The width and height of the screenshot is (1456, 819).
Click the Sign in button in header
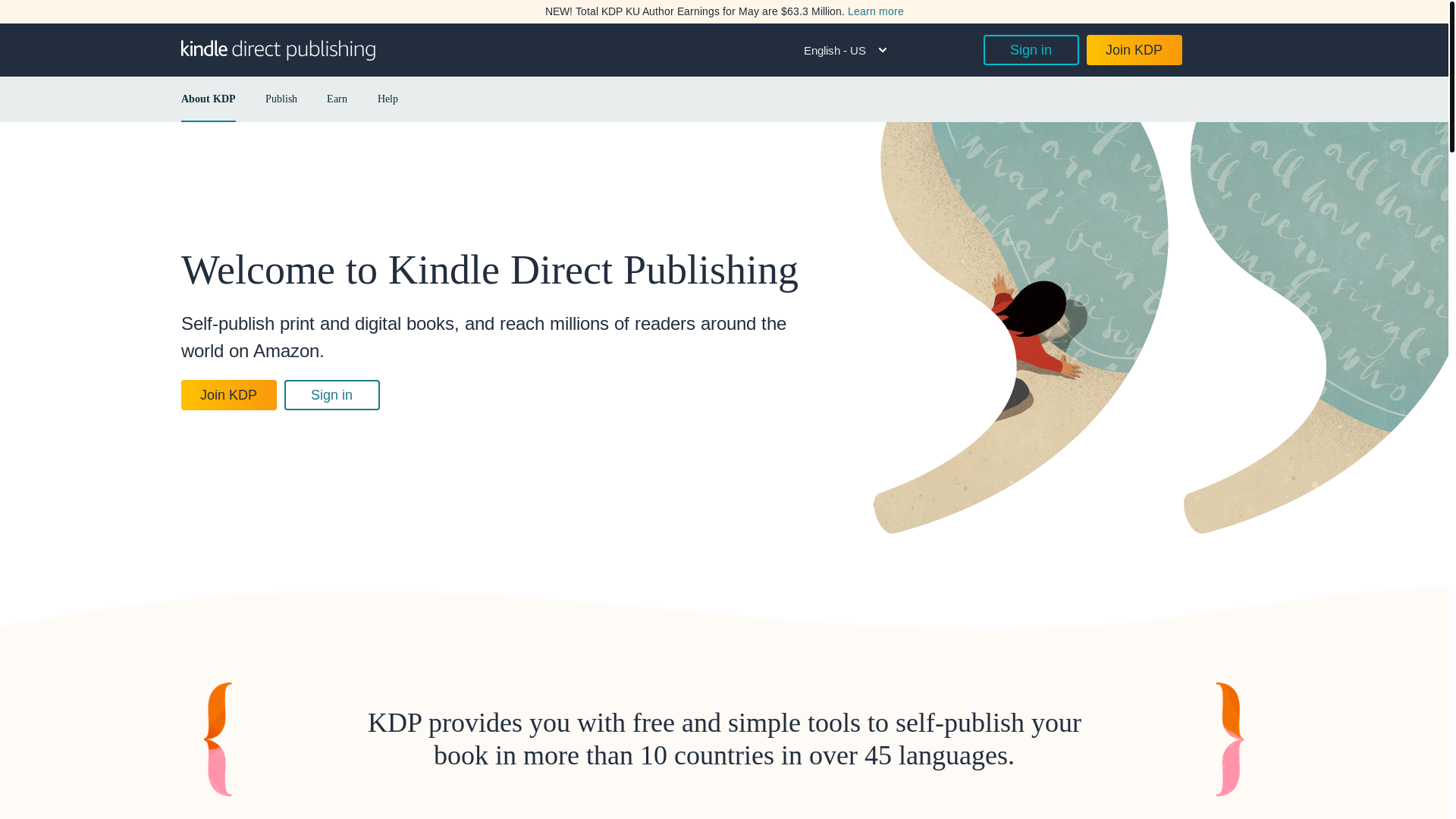[x=1031, y=50]
